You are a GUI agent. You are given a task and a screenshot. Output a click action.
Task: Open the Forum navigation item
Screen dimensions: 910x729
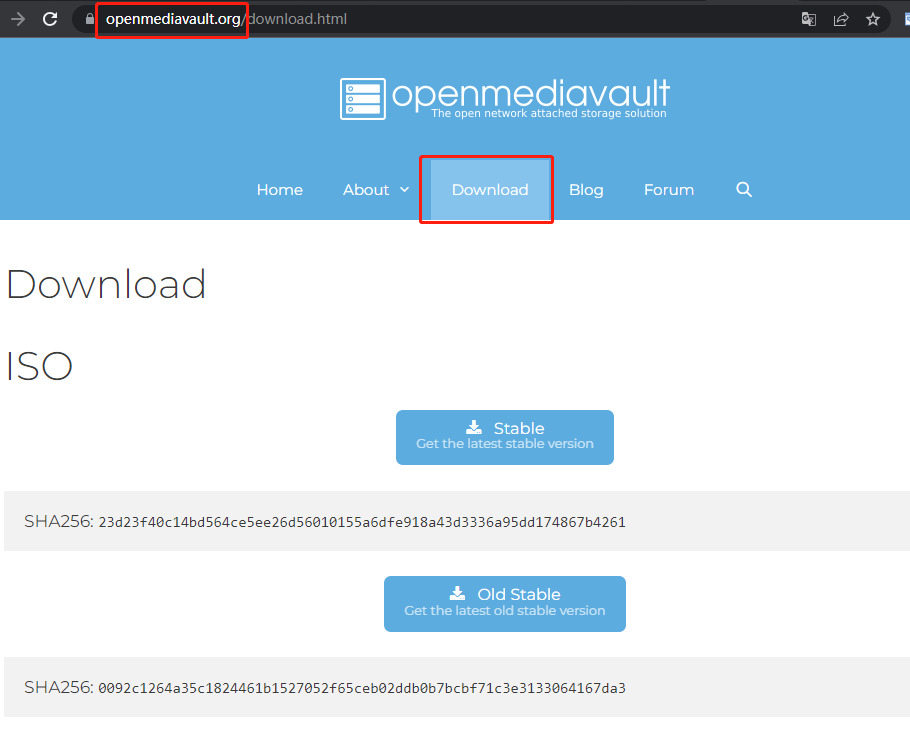pyautogui.click(x=668, y=189)
